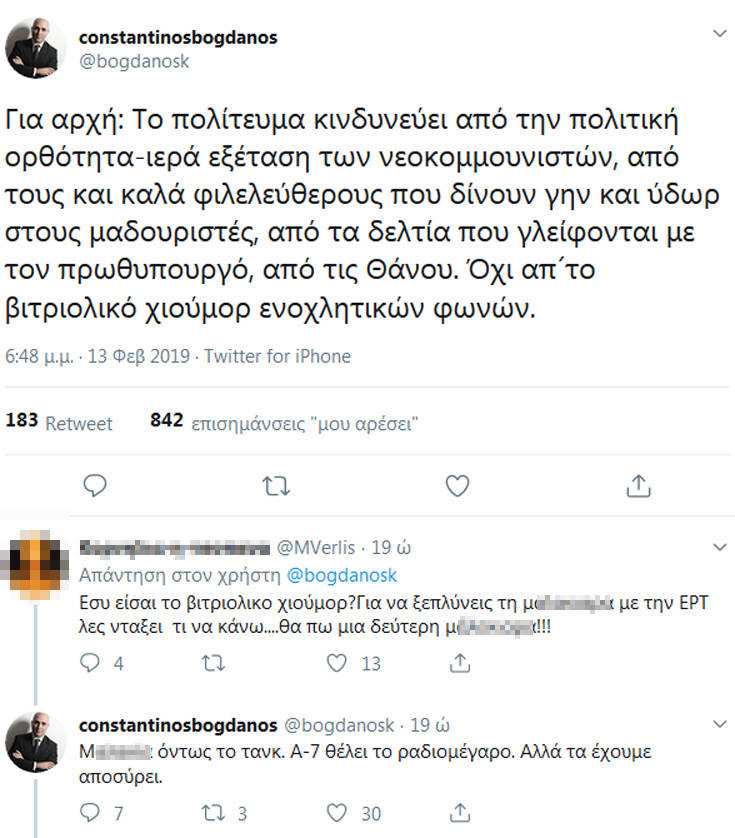Reply to the main tweet
Viewport: 735px width, 838px height.
(94, 486)
